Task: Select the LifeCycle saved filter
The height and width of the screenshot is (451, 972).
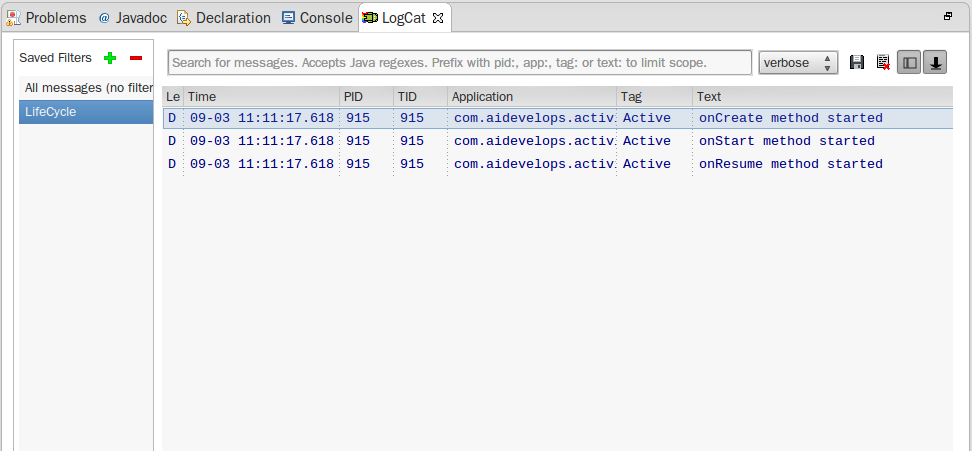Action: pos(86,112)
